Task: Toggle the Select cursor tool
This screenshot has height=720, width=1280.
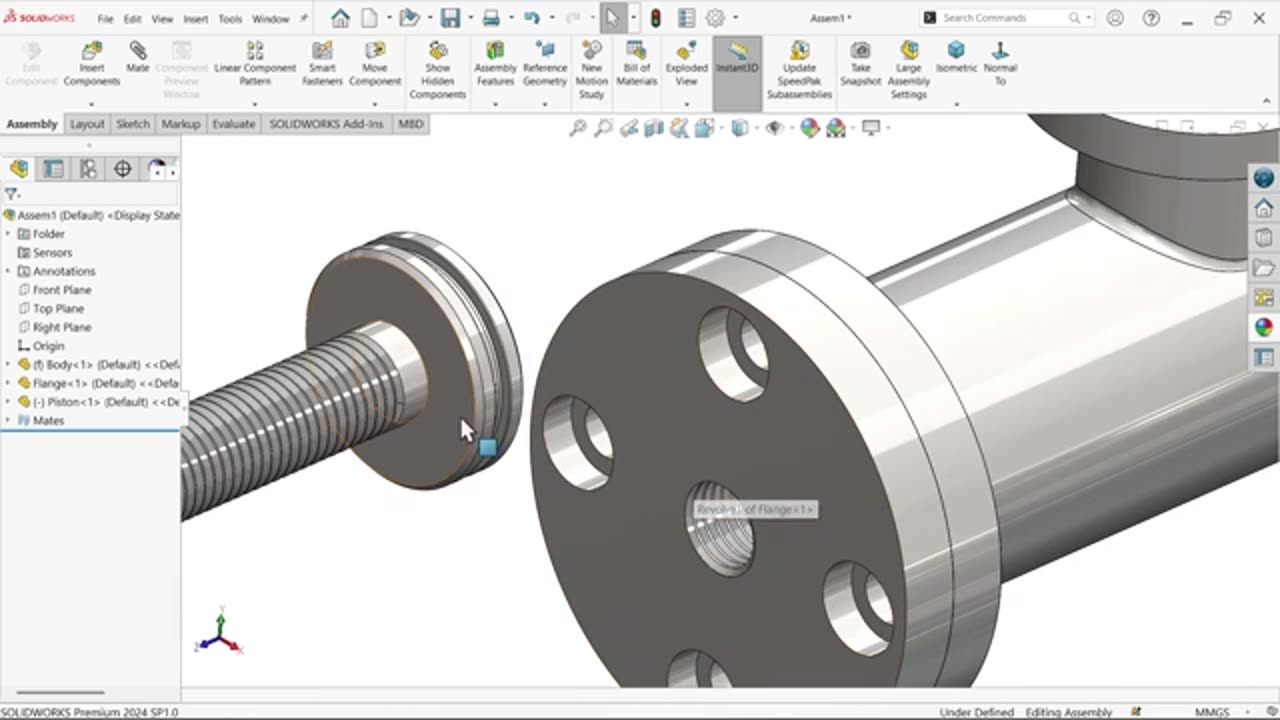Action: point(612,18)
